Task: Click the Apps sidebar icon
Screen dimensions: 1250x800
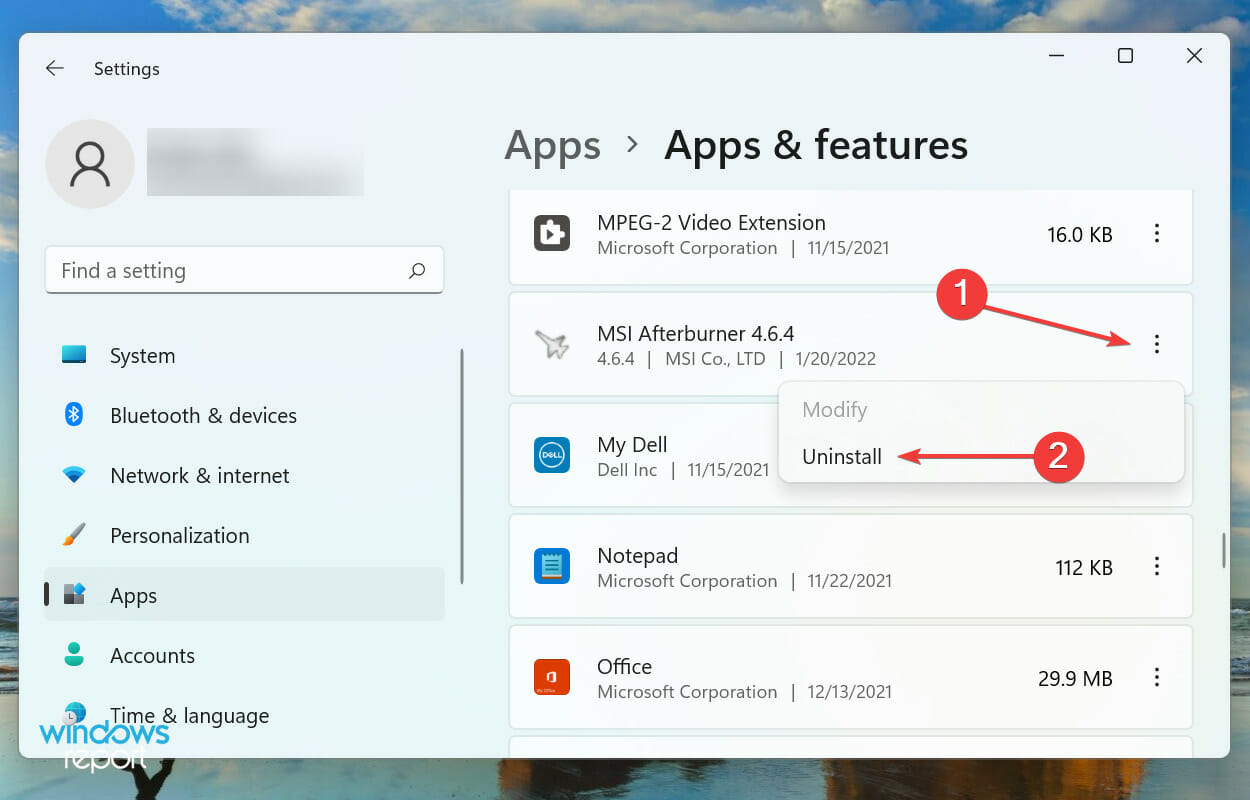Action: pos(74,595)
